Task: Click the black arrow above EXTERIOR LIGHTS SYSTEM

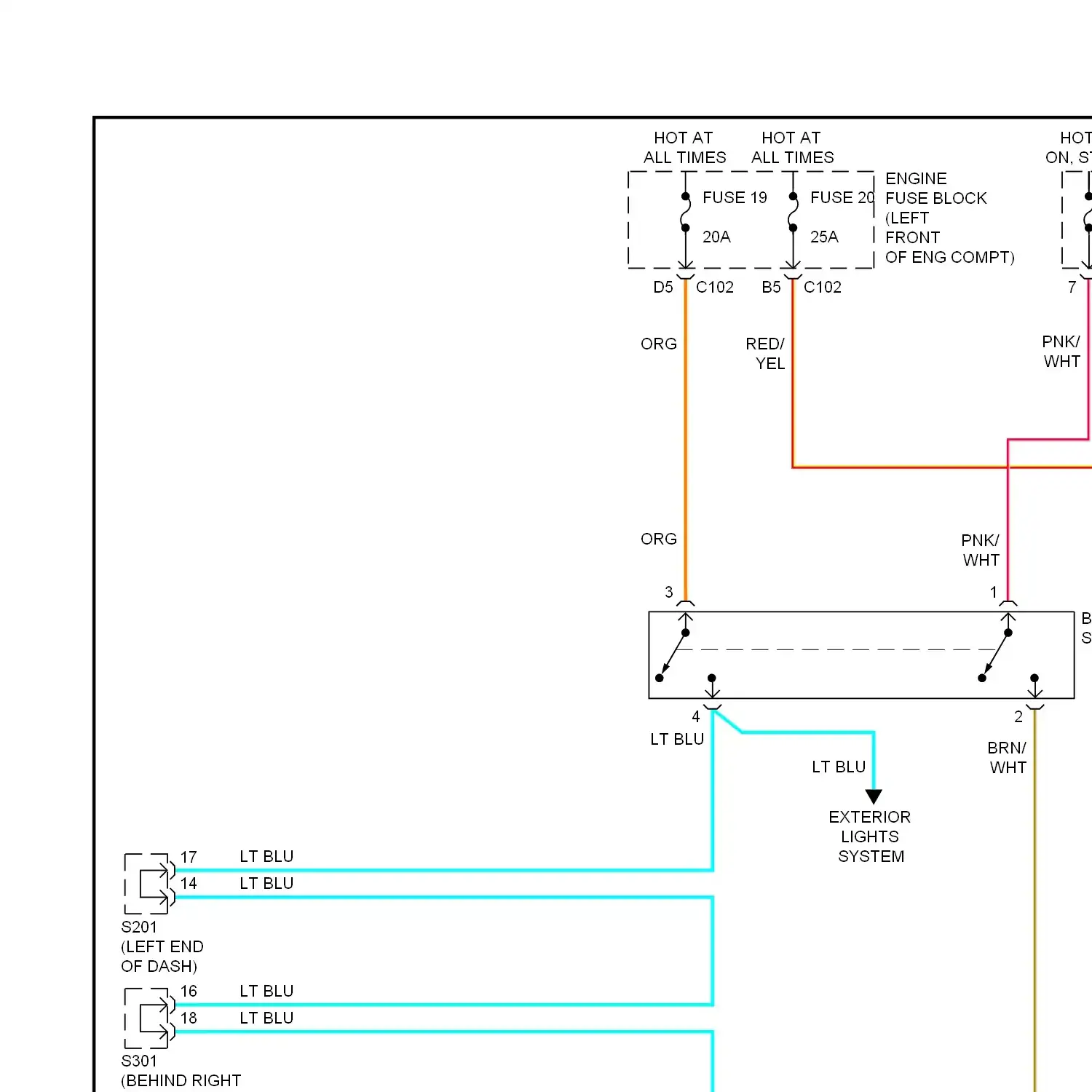Action: [874, 796]
